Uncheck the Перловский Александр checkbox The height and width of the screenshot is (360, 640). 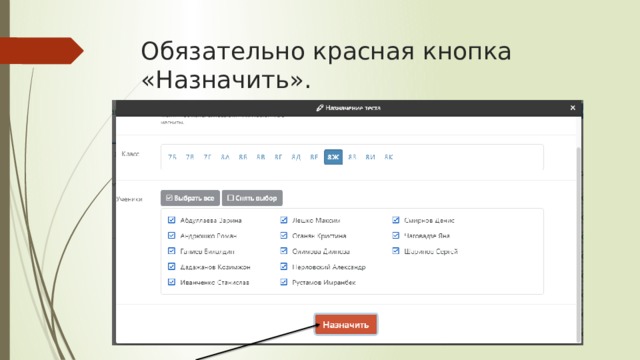pos(284,267)
